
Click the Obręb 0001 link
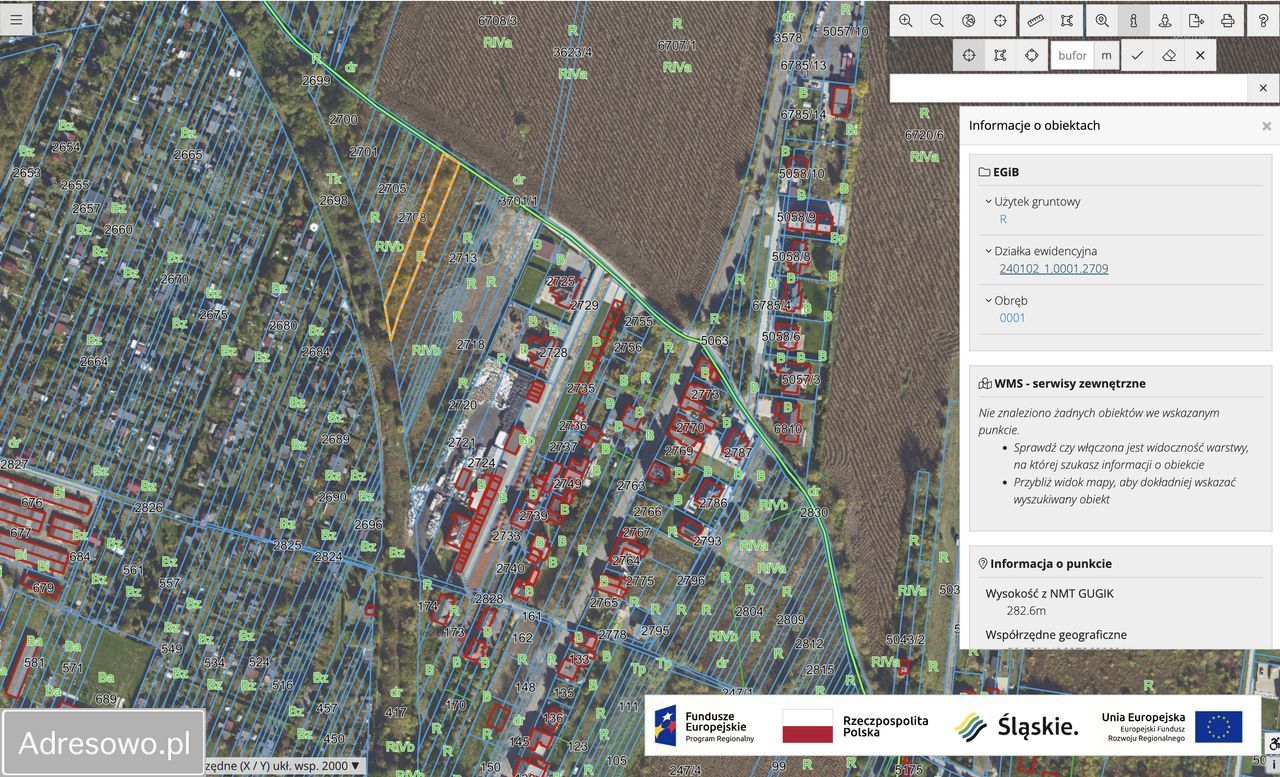coord(1012,318)
